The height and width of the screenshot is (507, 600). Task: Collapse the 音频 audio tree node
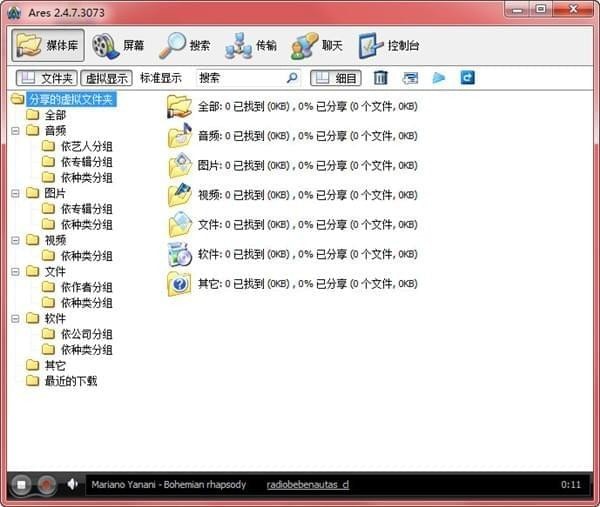(16, 131)
